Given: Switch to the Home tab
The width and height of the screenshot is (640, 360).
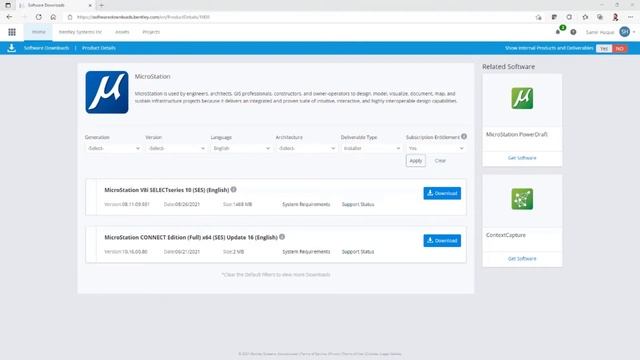Looking at the screenshot, I should point(39,32).
